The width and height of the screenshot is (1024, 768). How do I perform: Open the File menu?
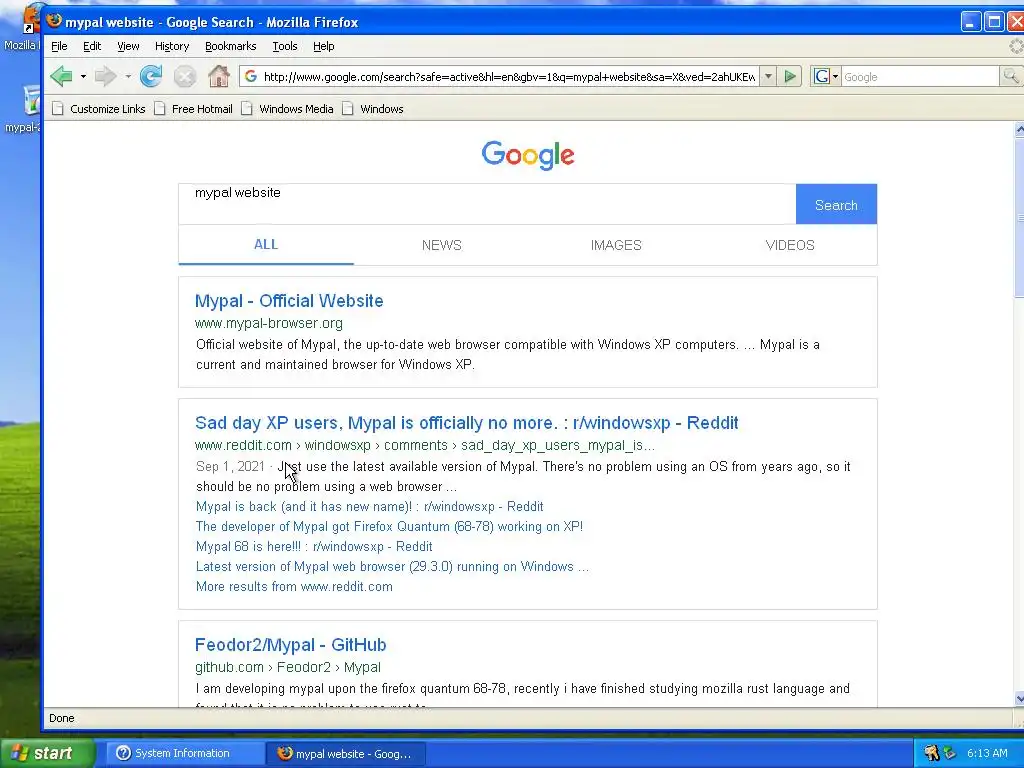(x=59, y=46)
